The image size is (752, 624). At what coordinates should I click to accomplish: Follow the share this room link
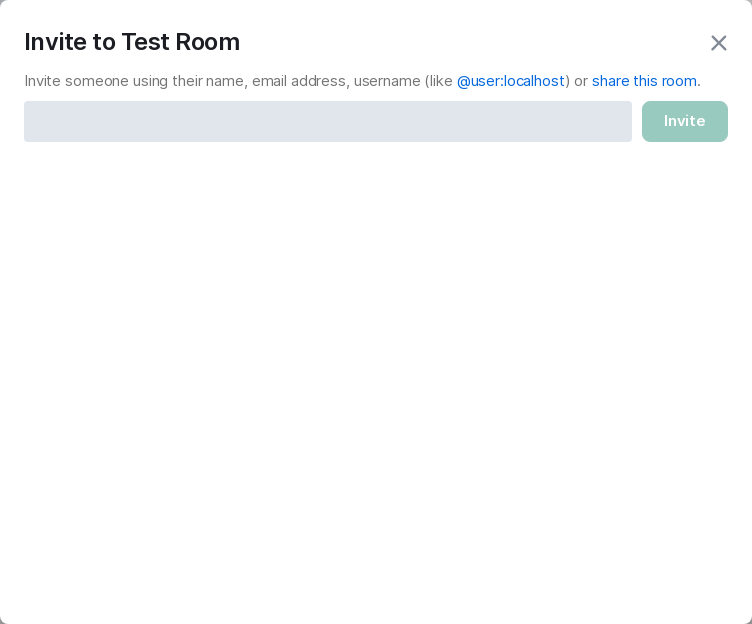click(644, 81)
